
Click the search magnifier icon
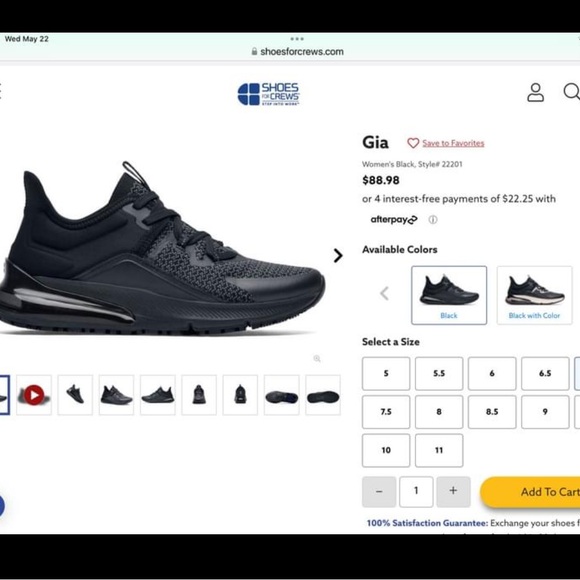(x=571, y=91)
